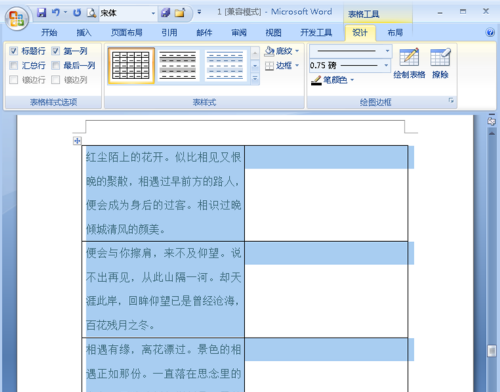Enable the 汇总行 checkbox
The height and width of the screenshot is (392, 500).
[x=14, y=65]
